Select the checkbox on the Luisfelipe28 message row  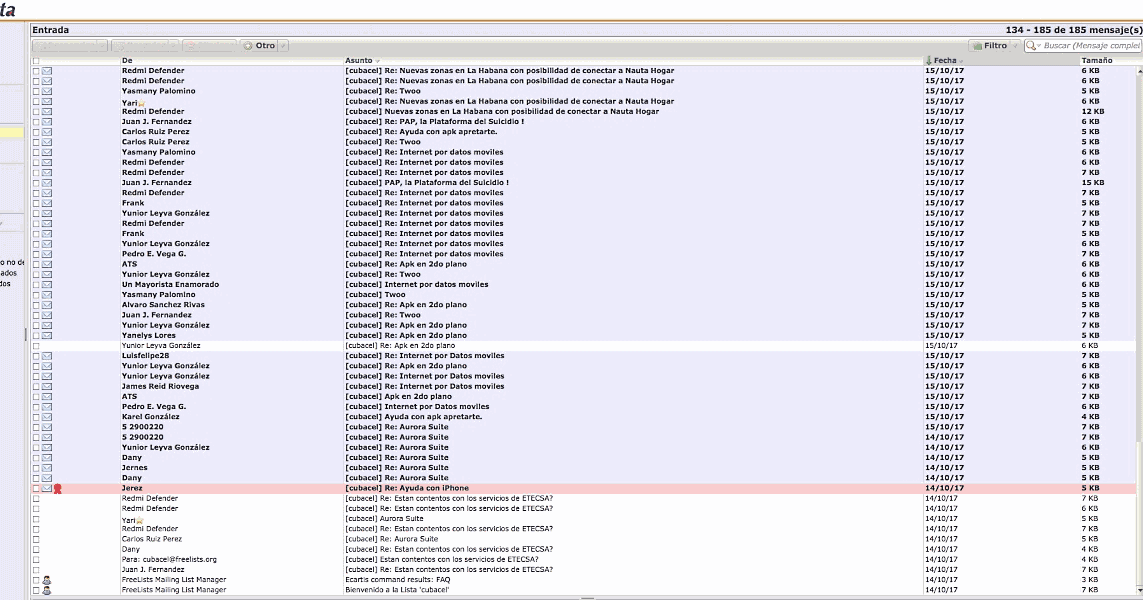click(34, 355)
